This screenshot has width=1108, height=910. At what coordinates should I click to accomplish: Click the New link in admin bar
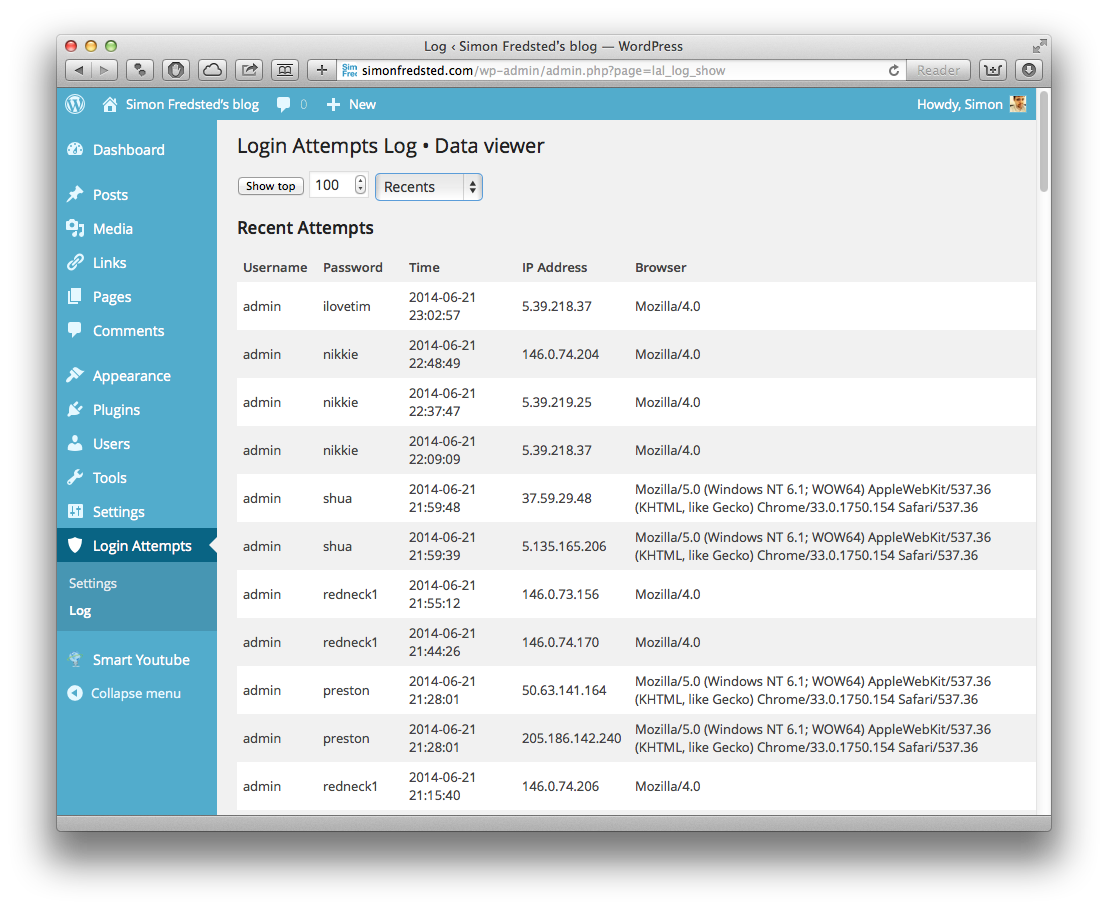point(363,105)
